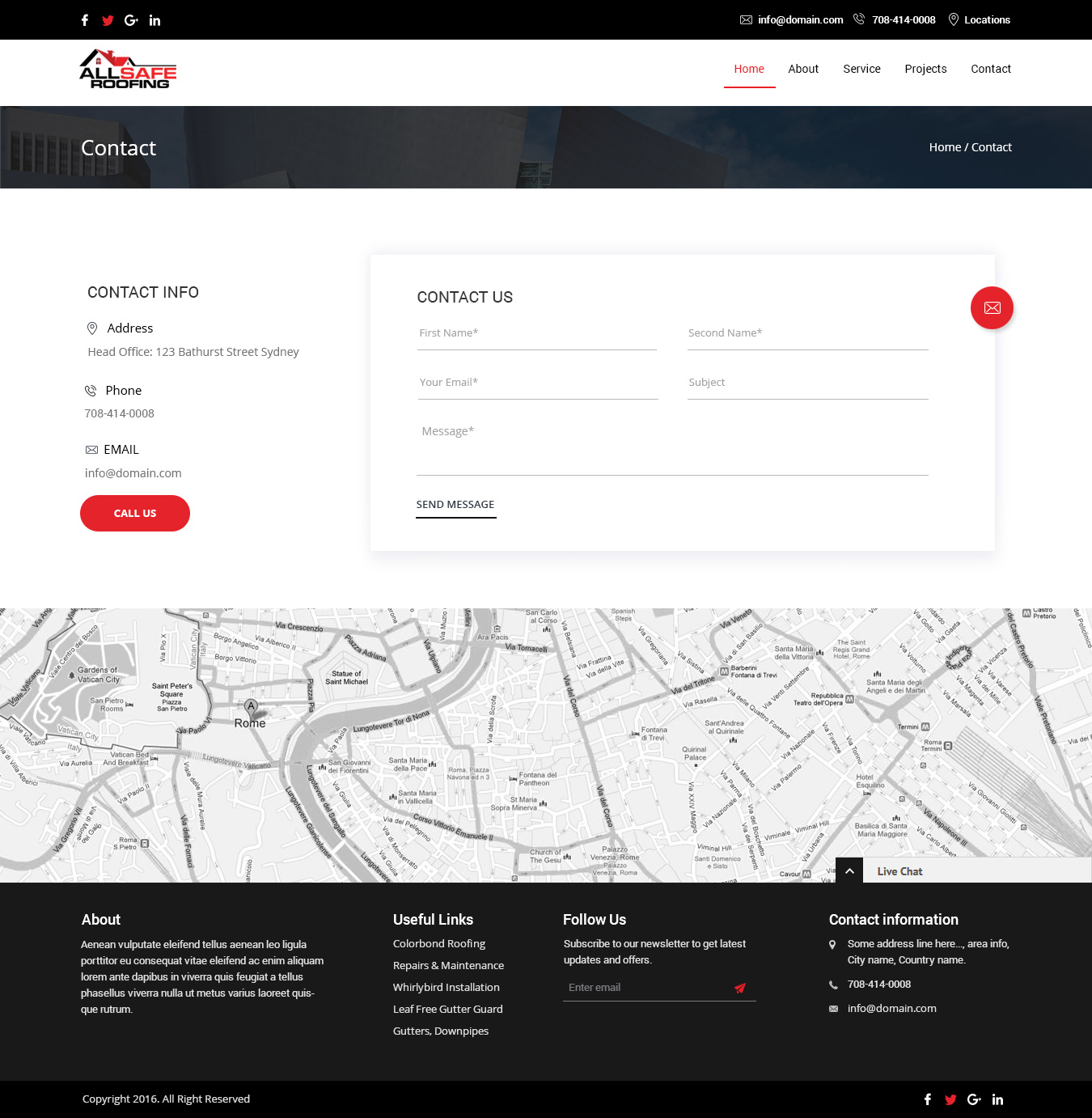
Task: Click Locations link in top header
Action: coord(987,20)
